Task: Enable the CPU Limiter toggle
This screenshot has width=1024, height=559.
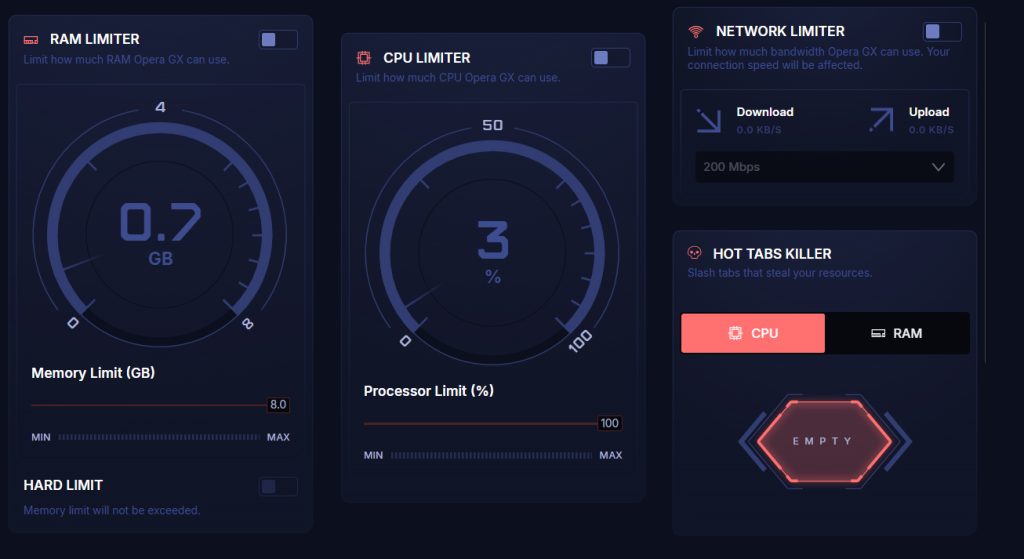Action: pos(611,58)
